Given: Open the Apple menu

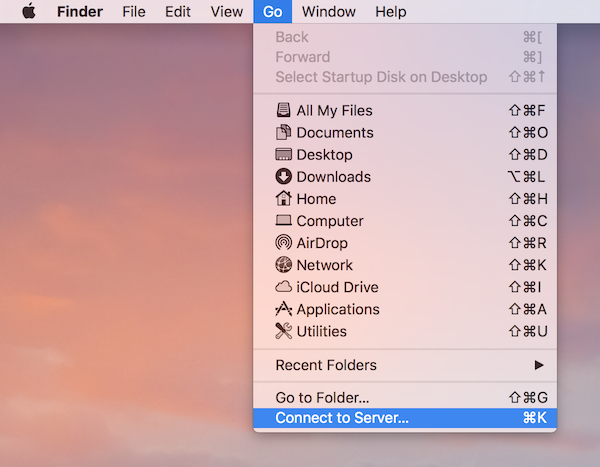Looking at the screenshot, I should pyautogui.click(x=28, y=12).
